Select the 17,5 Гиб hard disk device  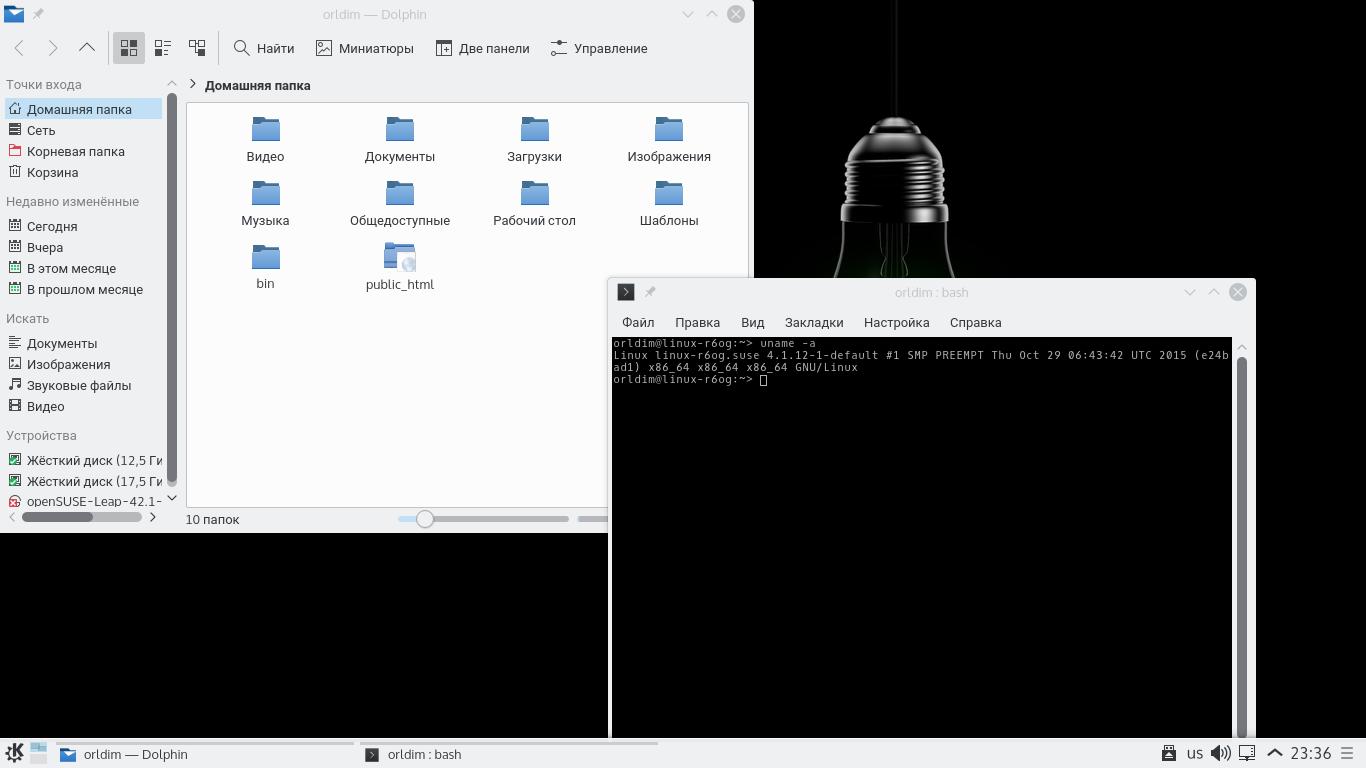click(83, 481)
